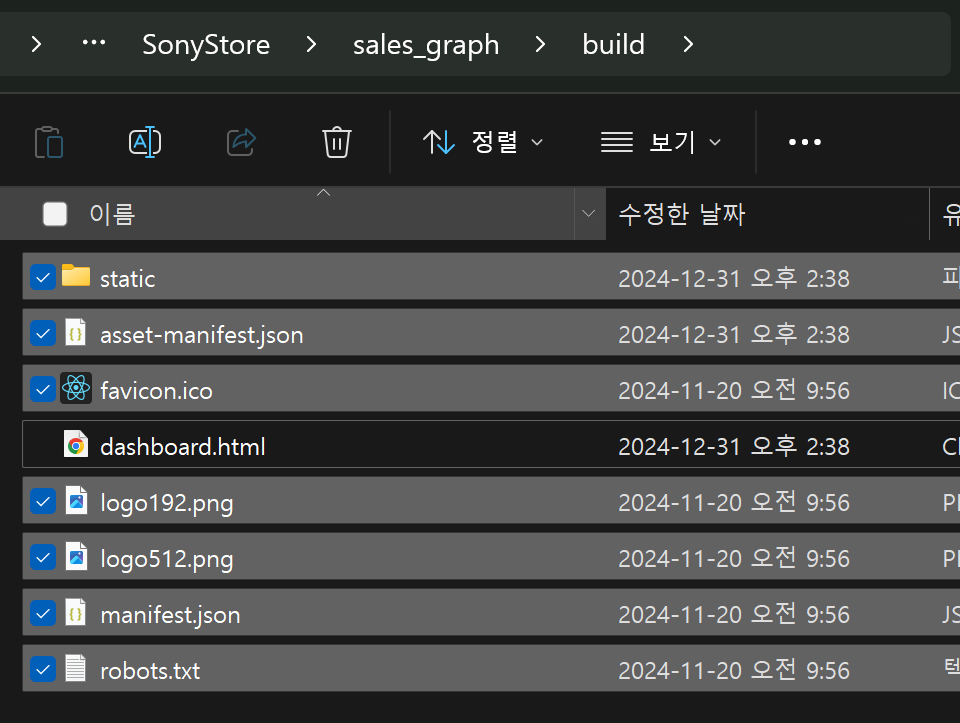
Task: Click the Paste clipboard icon
Action: 49,142
